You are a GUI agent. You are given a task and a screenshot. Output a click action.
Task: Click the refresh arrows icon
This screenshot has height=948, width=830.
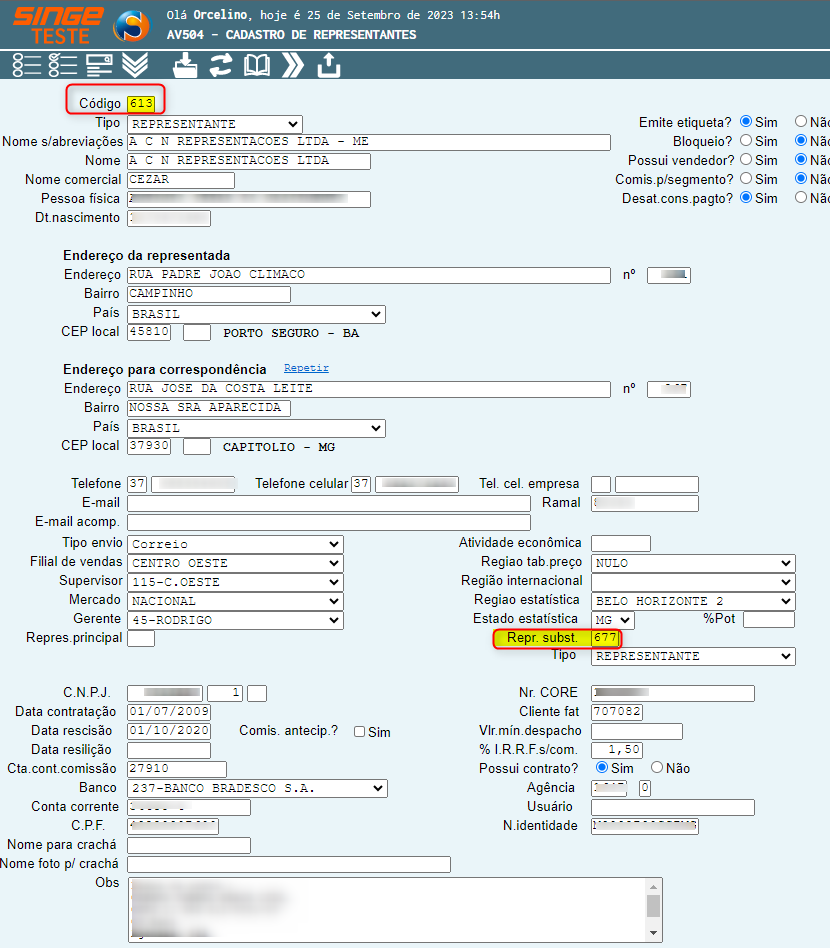pyautogui.click(x=221, y=66)
